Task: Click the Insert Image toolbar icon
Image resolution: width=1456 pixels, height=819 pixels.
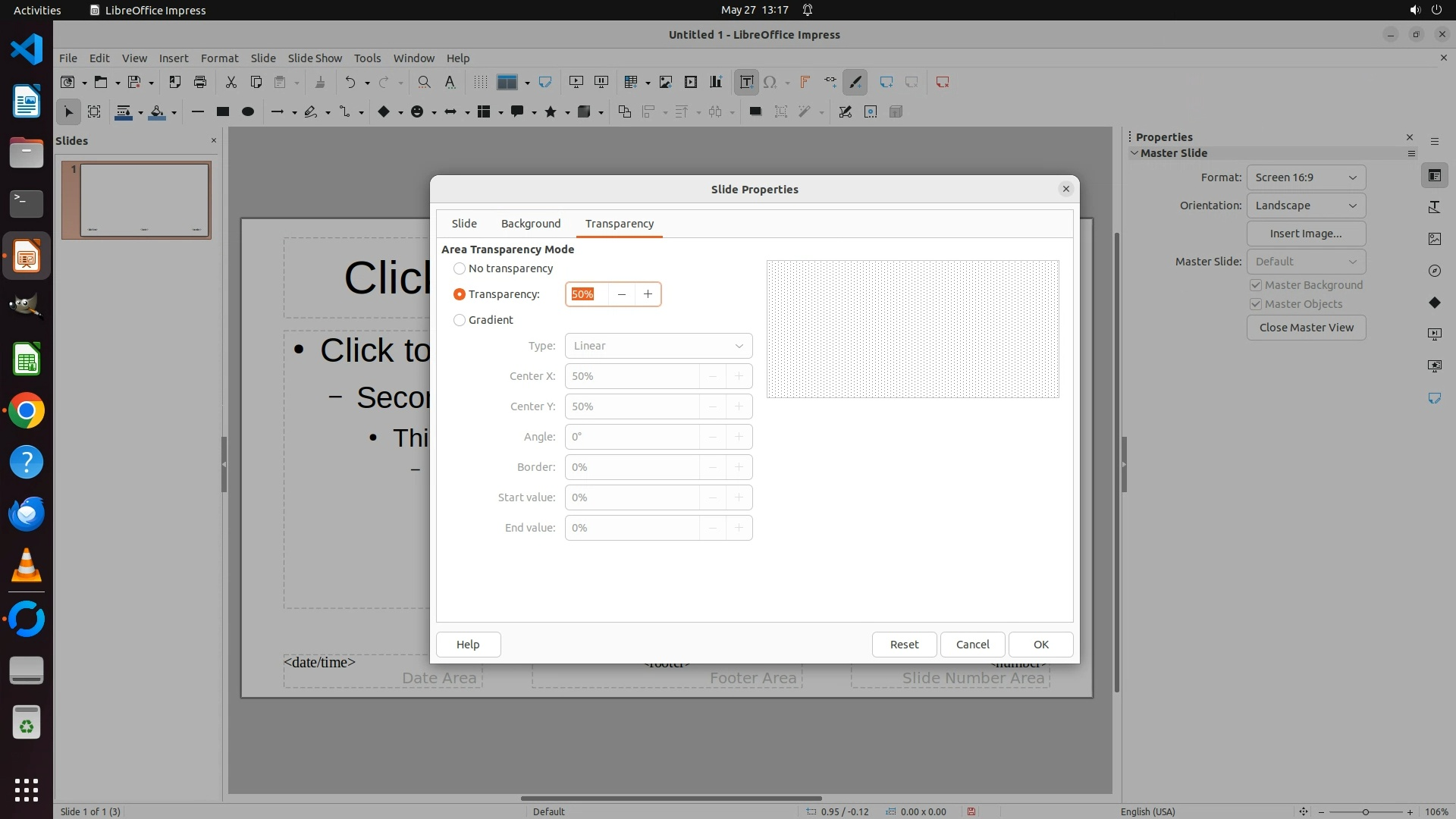Action: click(x=665, y=82)
